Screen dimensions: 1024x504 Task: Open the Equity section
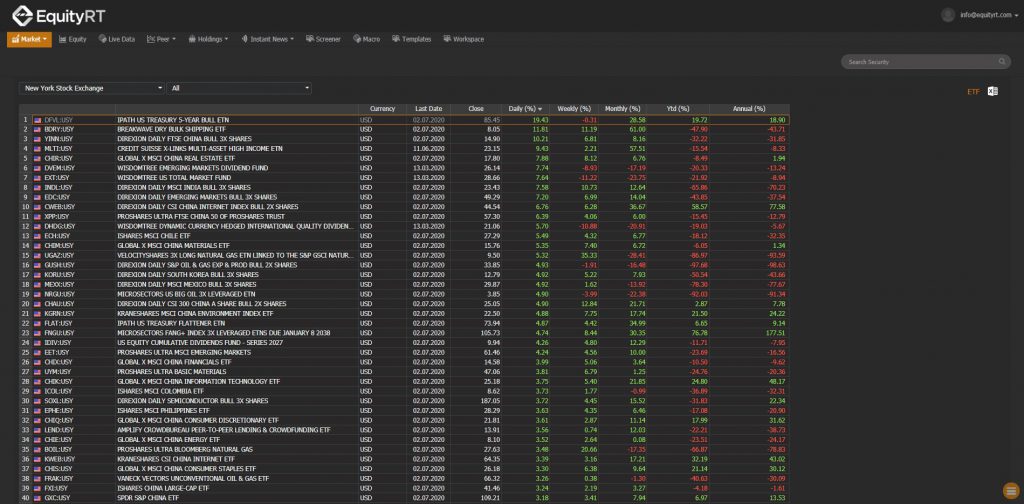[72, 39]
